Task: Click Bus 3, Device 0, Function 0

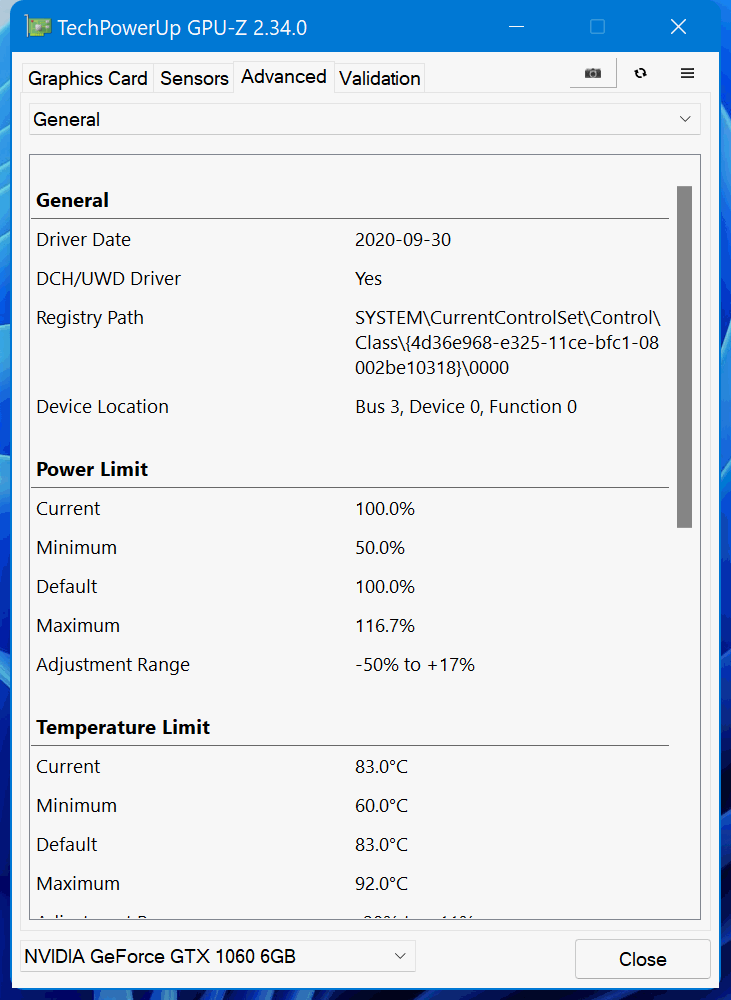Action: point(466,407)
